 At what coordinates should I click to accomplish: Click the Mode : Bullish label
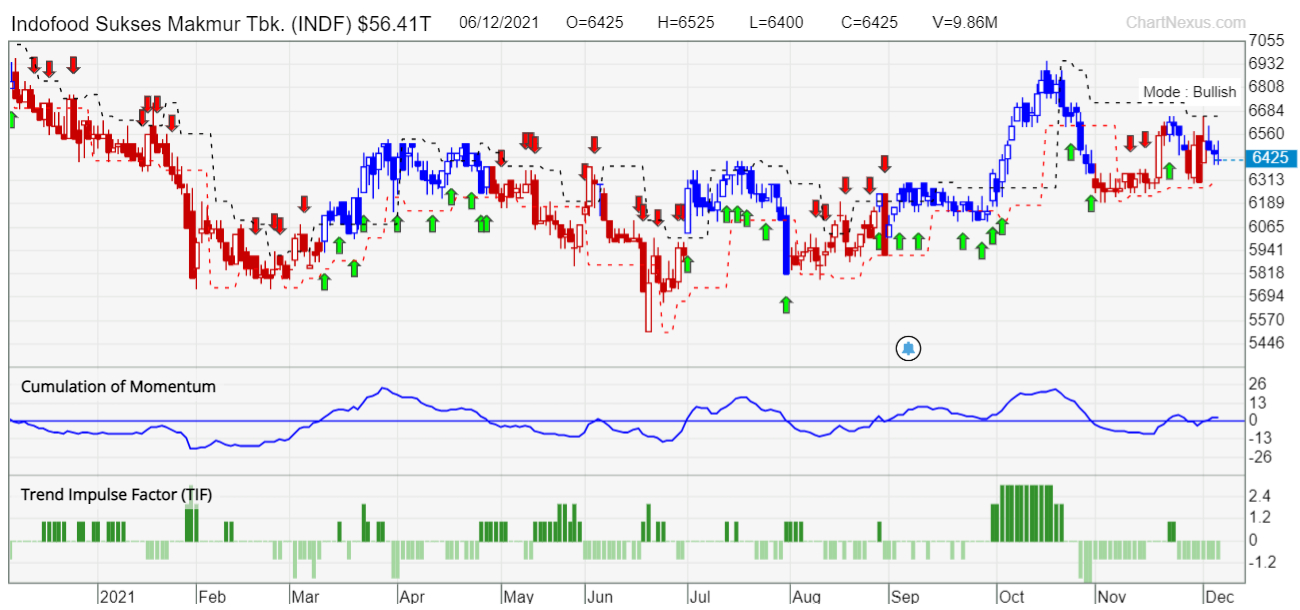click(x=1190, y=92)
